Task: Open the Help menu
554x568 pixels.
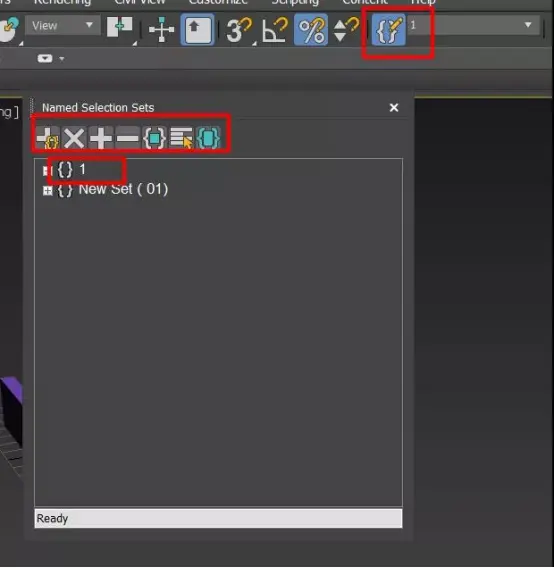Action: [423, 2]
